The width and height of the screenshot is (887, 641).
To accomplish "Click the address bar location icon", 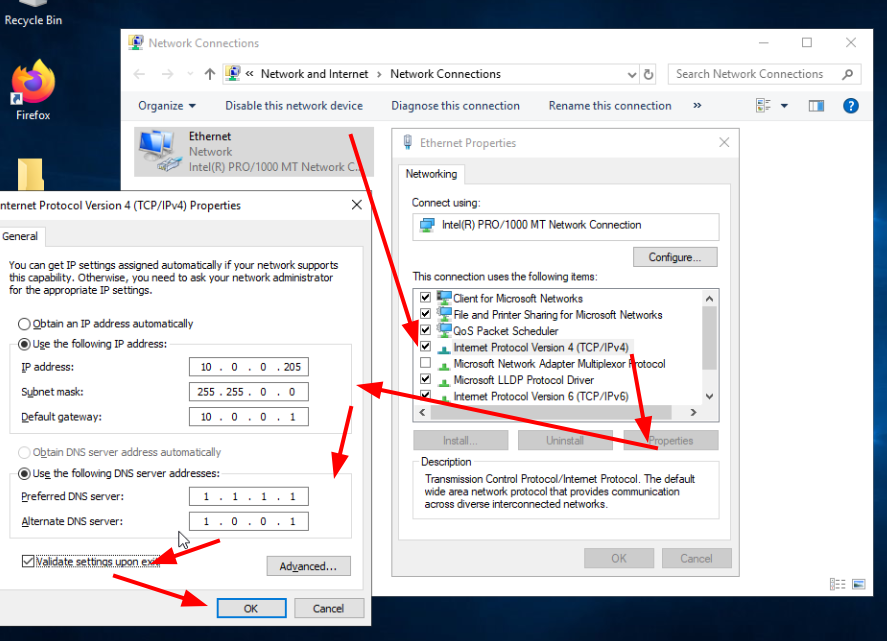I will tap(232, 74).
